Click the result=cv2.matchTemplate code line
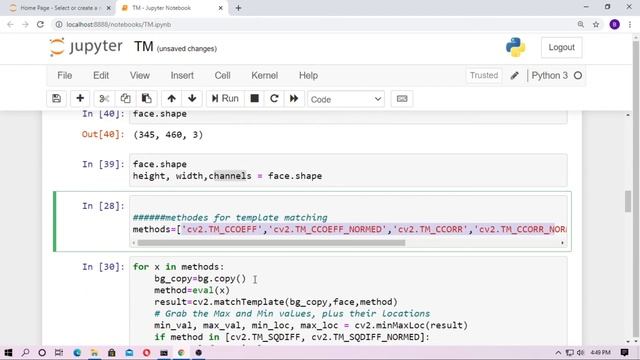This screenshot has height=360, width=640. pos(276,302)
